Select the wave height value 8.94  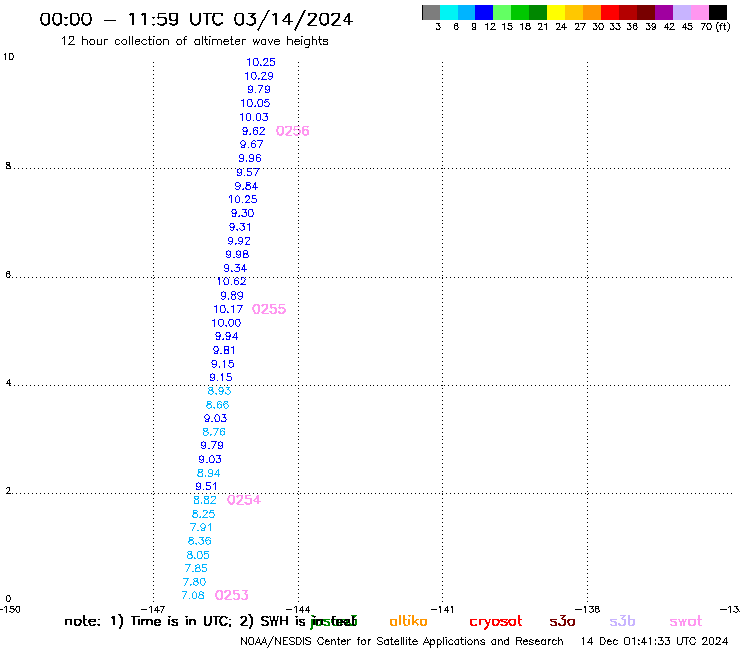tap(208, 473)
